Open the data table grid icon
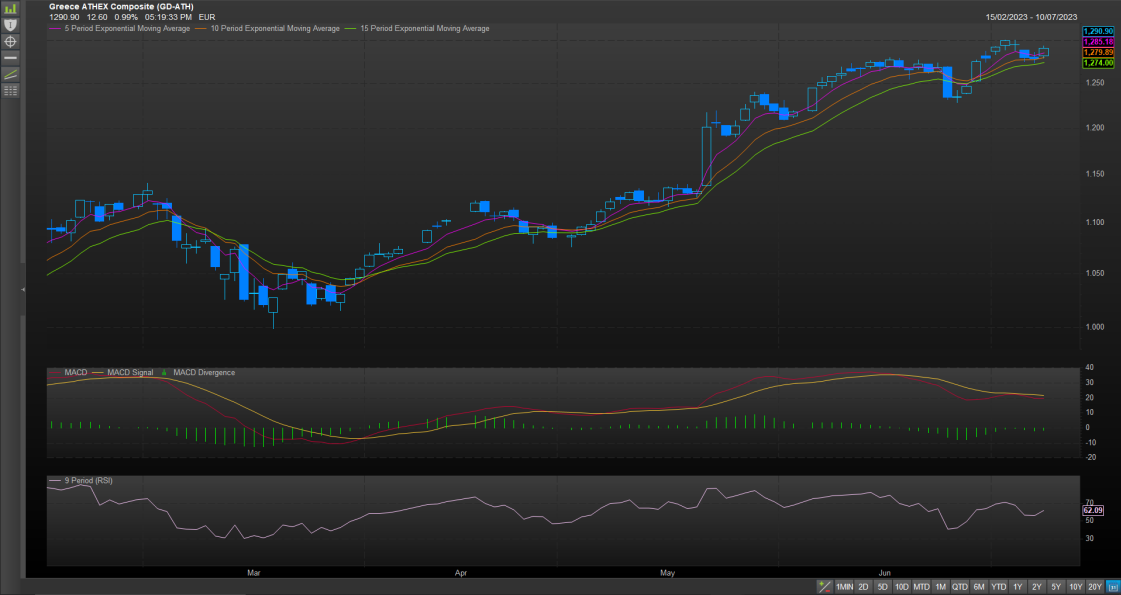 (11, 91)
